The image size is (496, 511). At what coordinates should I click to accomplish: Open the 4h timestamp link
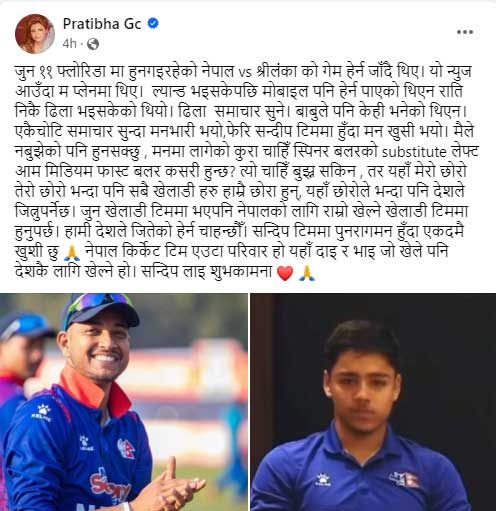[x=69, y=44]
